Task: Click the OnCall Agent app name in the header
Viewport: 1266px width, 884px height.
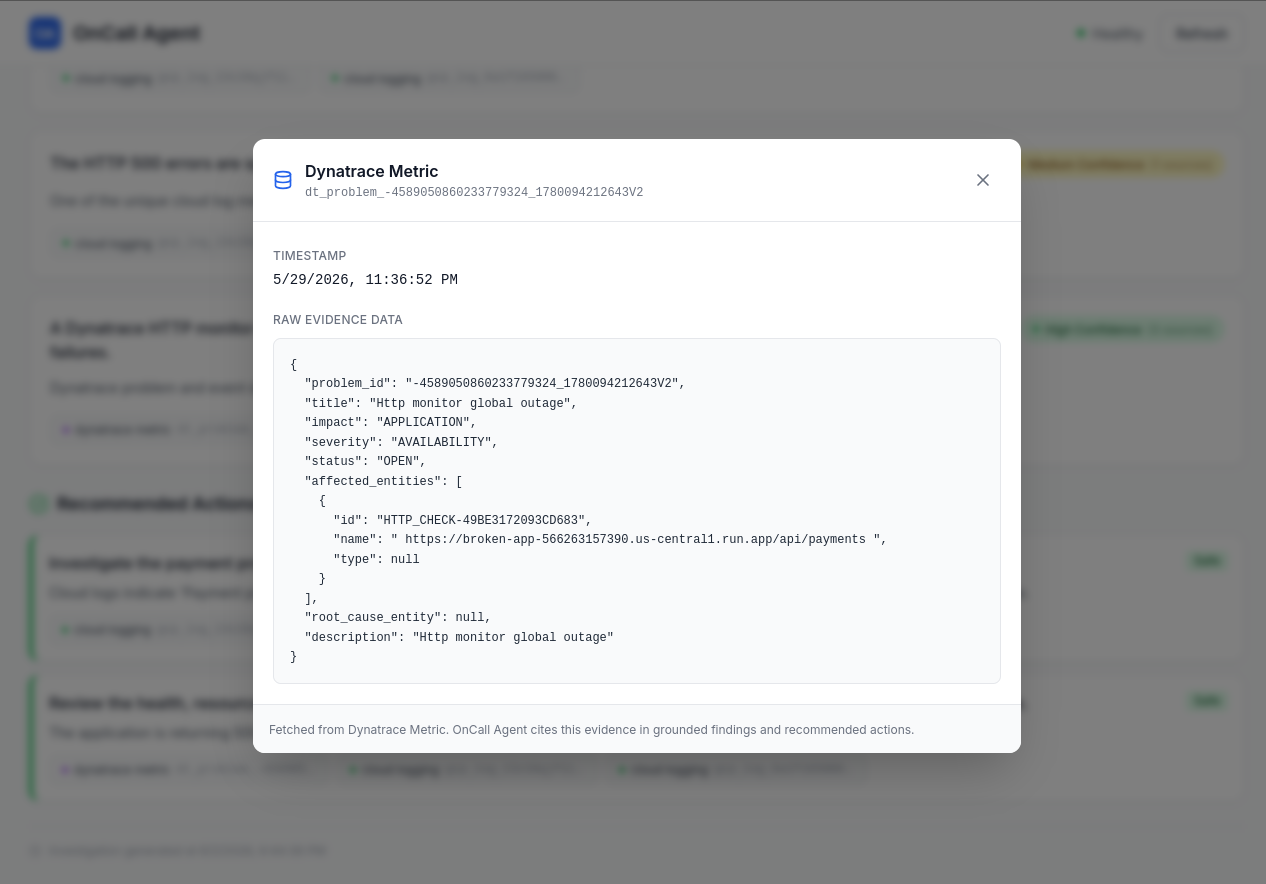Action: [136, 34]
